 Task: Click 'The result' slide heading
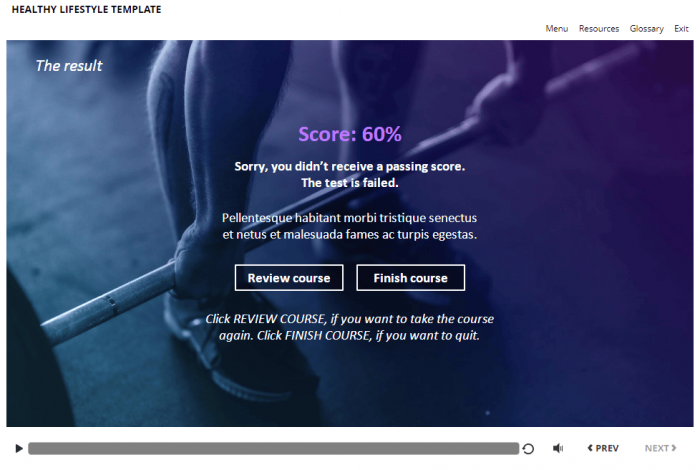(69, 66)
